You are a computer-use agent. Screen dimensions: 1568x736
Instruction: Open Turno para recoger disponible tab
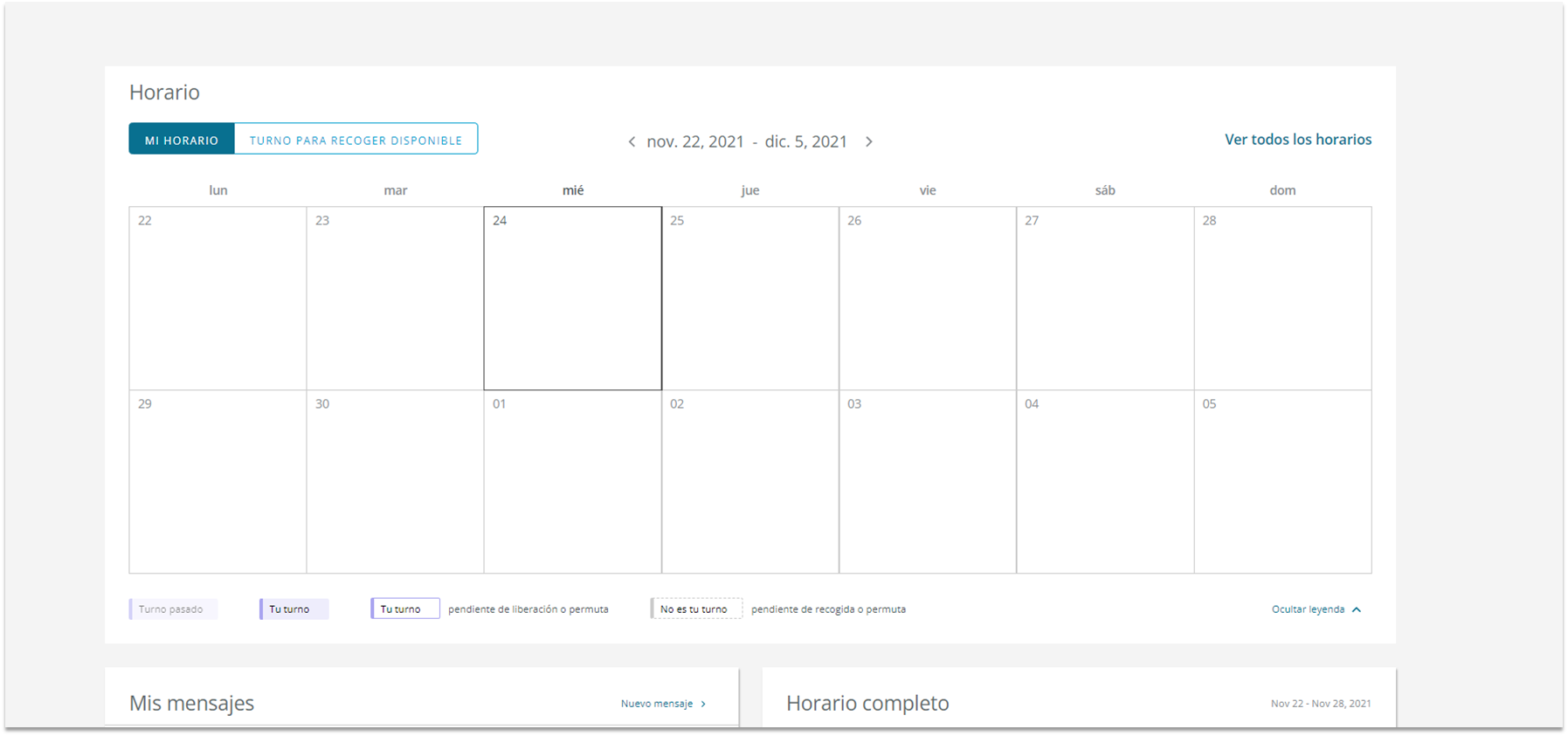pos(356,140)
